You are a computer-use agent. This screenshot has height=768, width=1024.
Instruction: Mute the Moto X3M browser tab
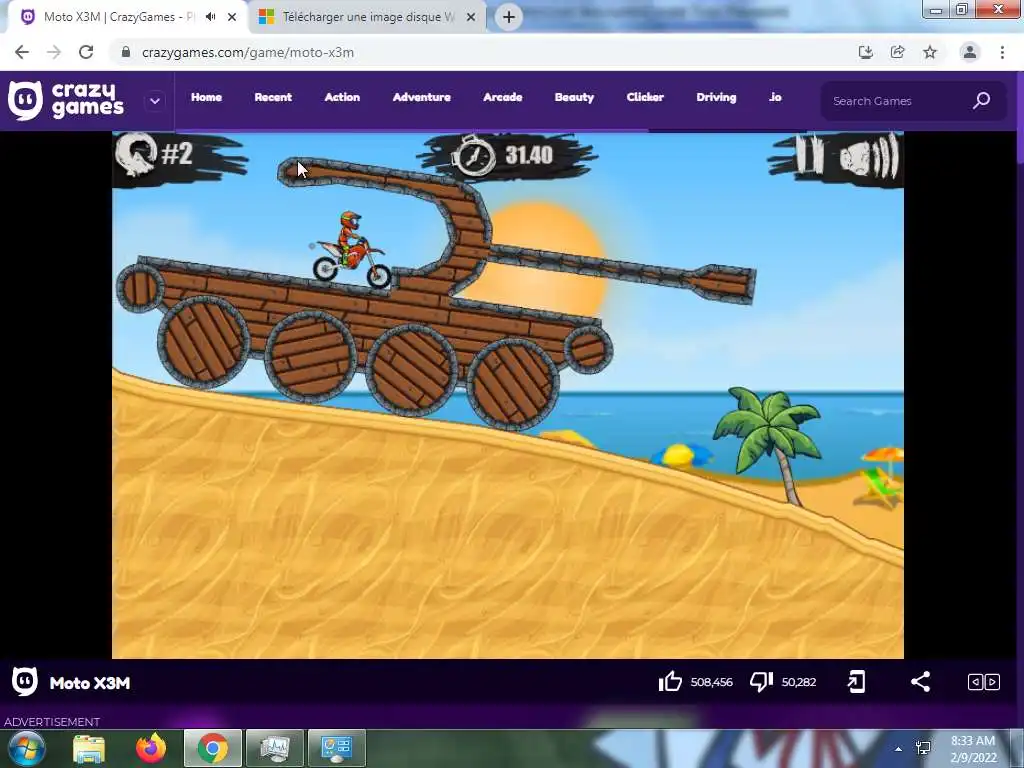[210, 17]
